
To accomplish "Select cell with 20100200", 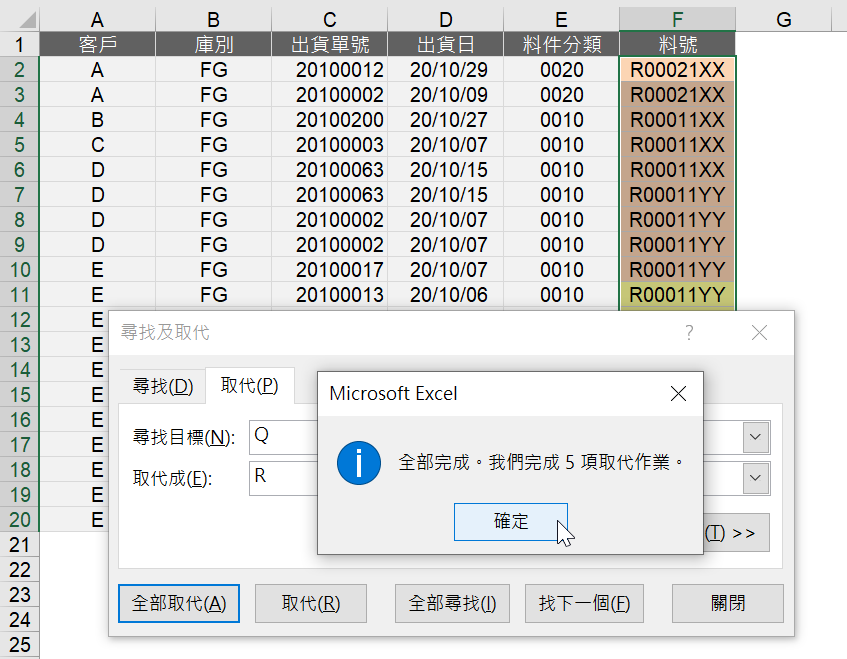I will click(x=330, y=119).
